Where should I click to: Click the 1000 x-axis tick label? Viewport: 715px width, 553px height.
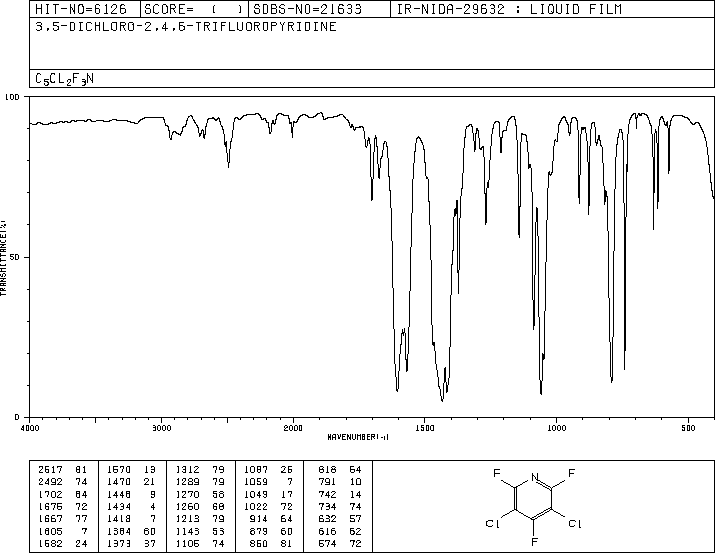pos(556,428)
